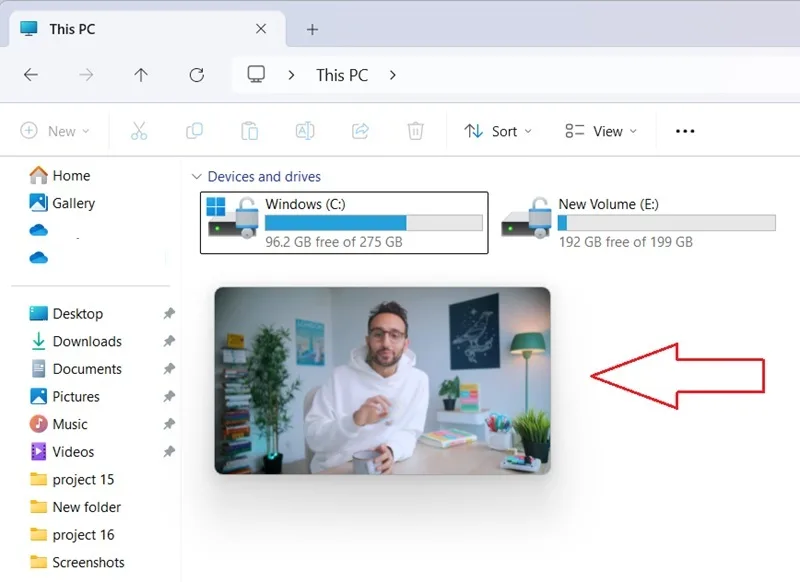This screenshot has width=800, height=582.
Task: Select the New Volume (E:) drive
Action: [x=638, y=223]
